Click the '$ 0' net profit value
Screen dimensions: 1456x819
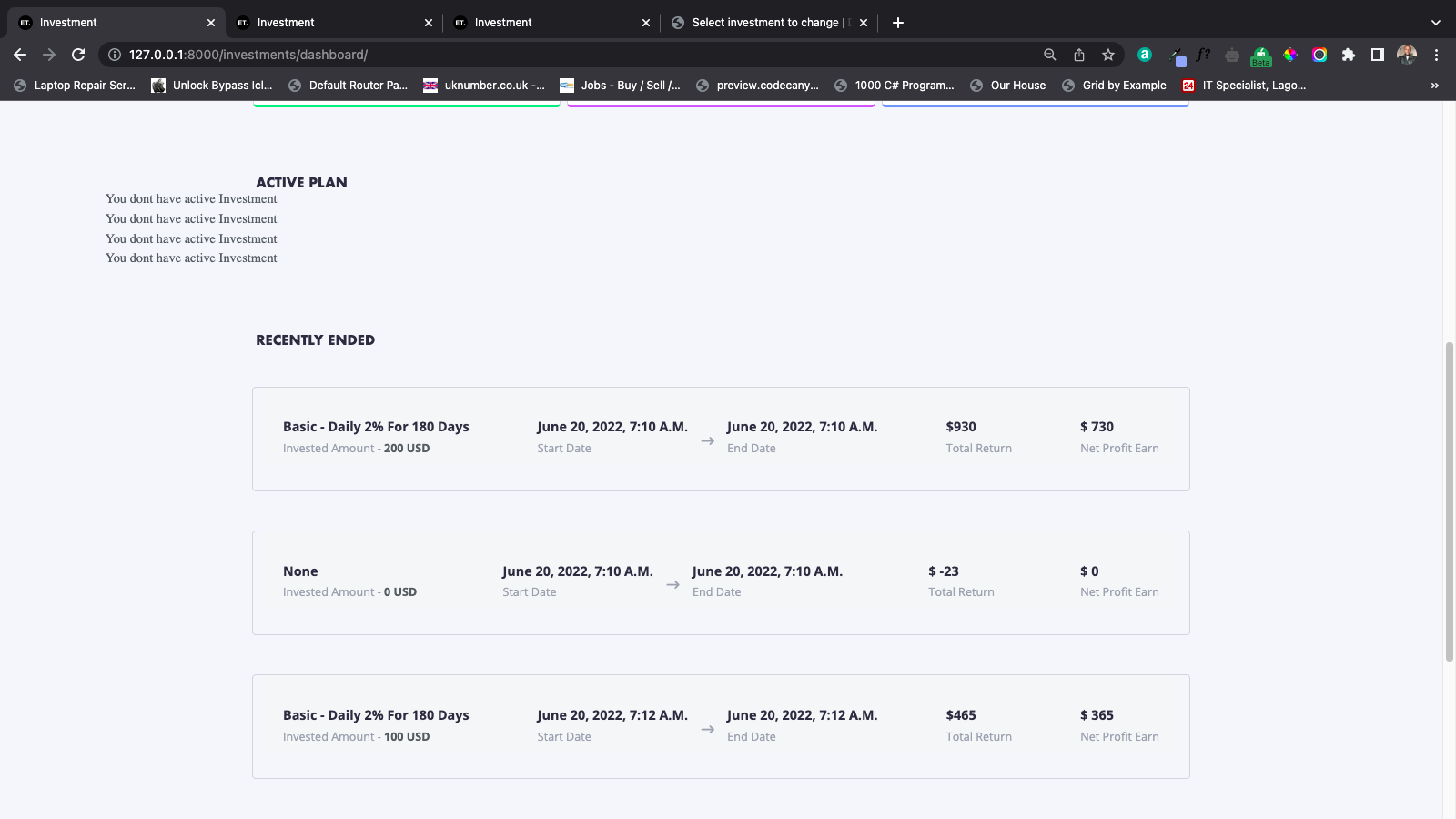tap(1089, 571)
